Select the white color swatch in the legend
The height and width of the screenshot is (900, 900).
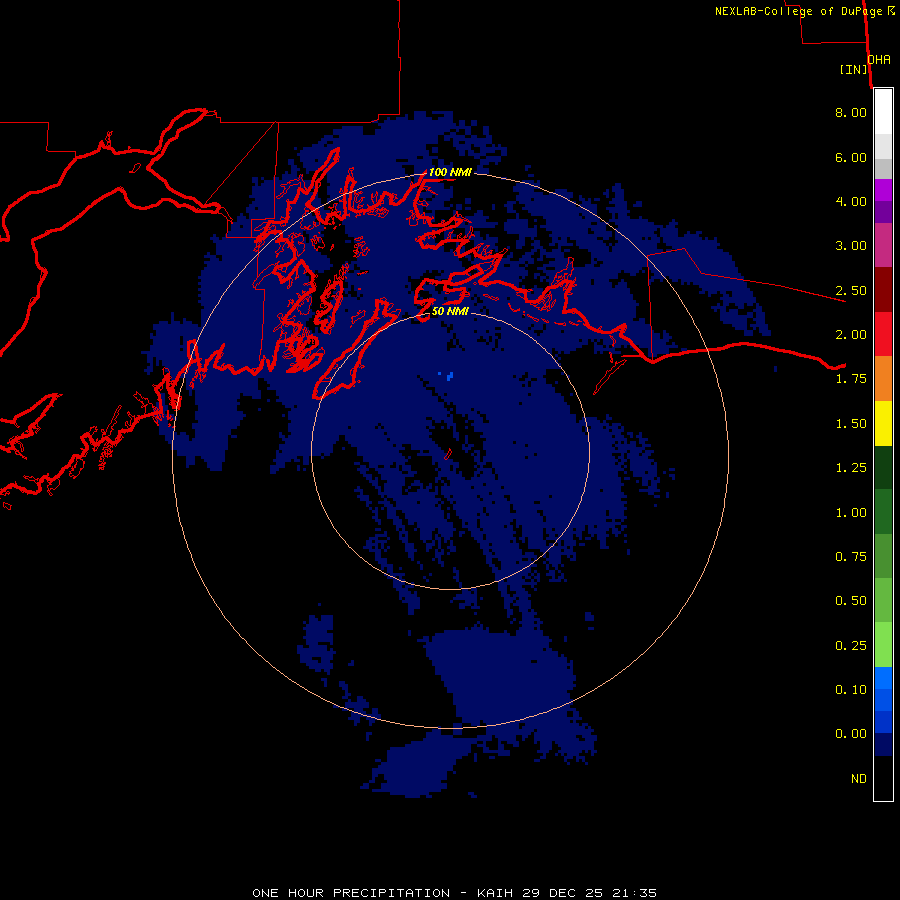tap(883, 112)
